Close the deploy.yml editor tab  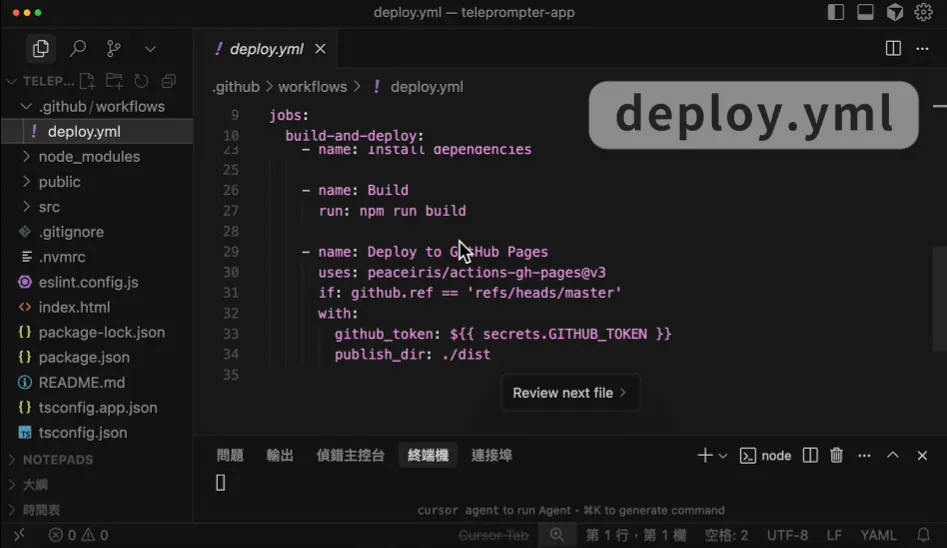[320, 49]
